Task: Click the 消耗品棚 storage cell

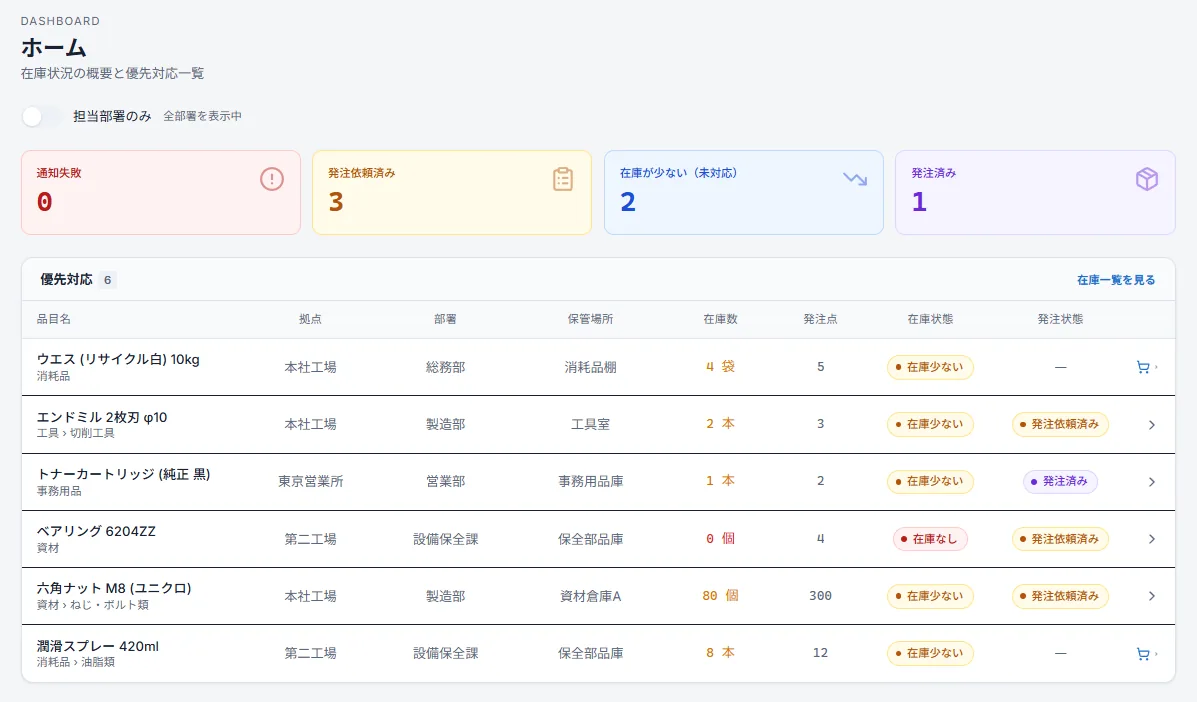Action: pyautogui.click(x=590, y=367)
